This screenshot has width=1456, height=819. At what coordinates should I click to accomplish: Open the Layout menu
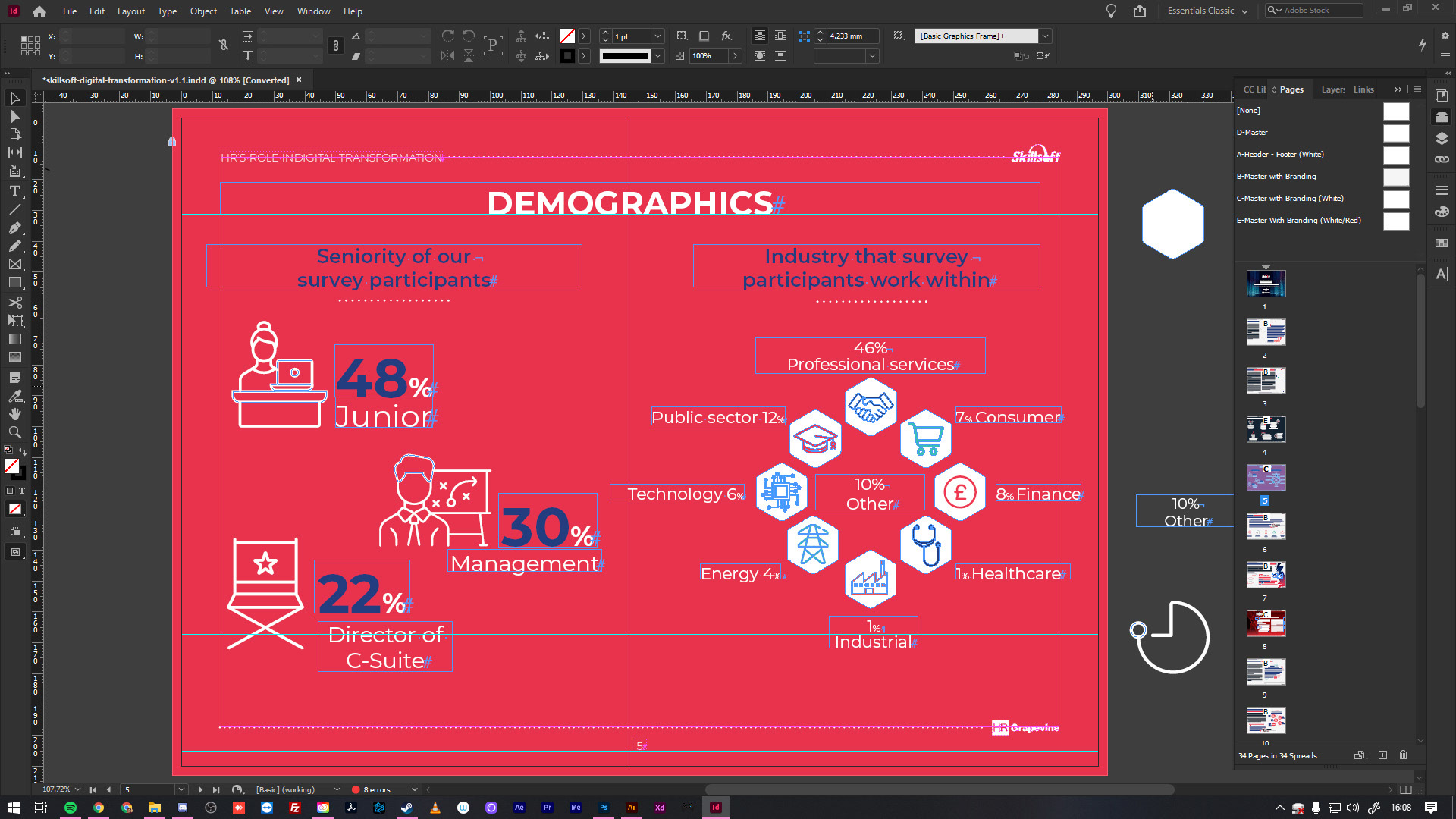pyautogui.click(x=130, y=11)
